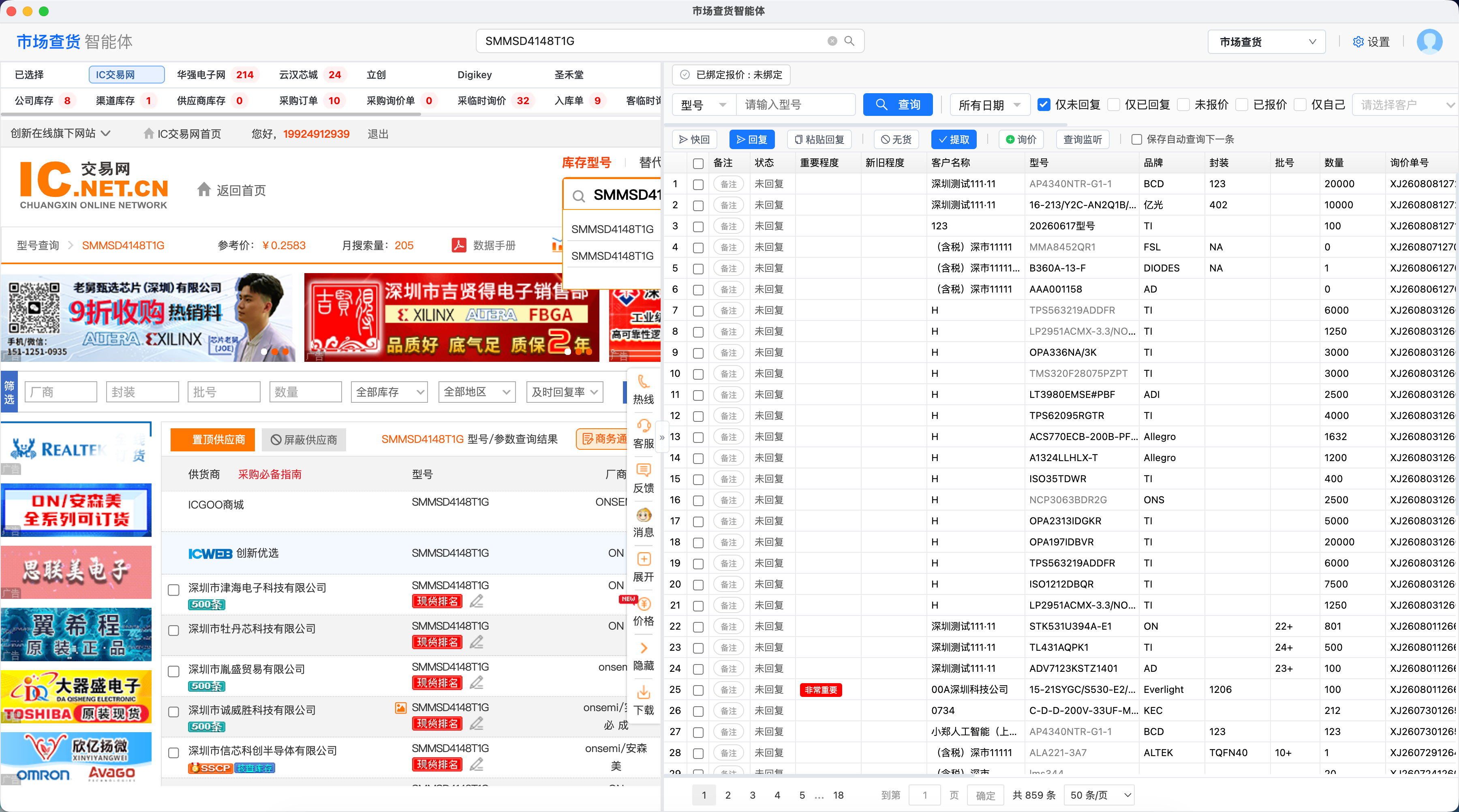This screenshot has height=812, width=1459.
Task: Click the 退出 logout link
Action: 378,134
